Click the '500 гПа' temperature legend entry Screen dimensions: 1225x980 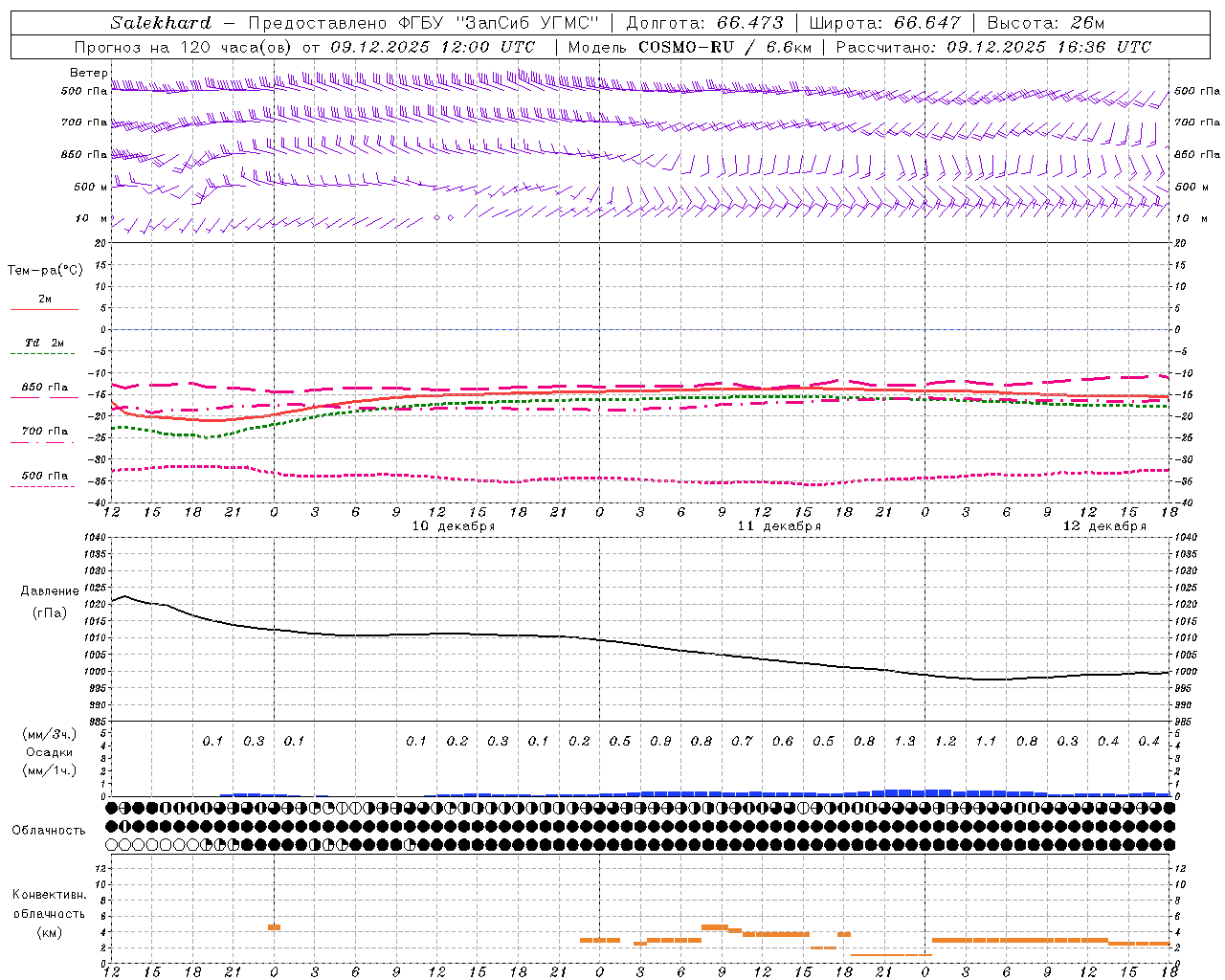(x=44, y=476)
